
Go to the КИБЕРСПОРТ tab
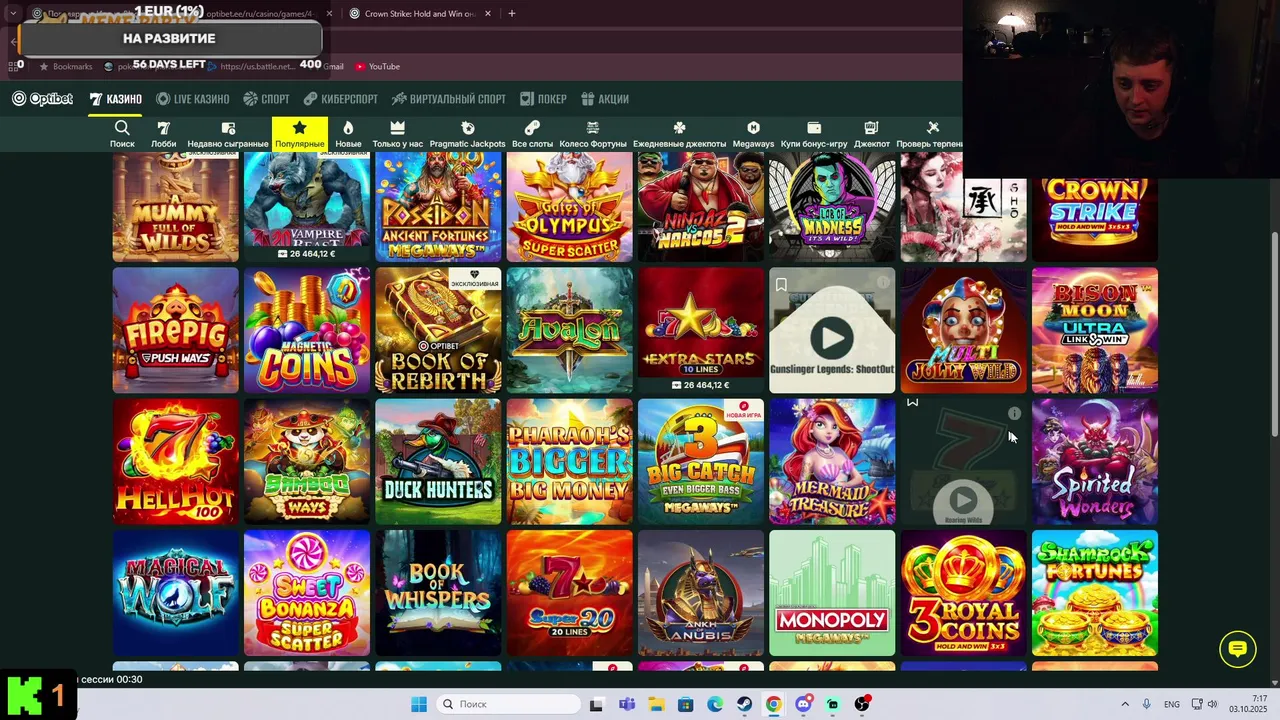341,99
